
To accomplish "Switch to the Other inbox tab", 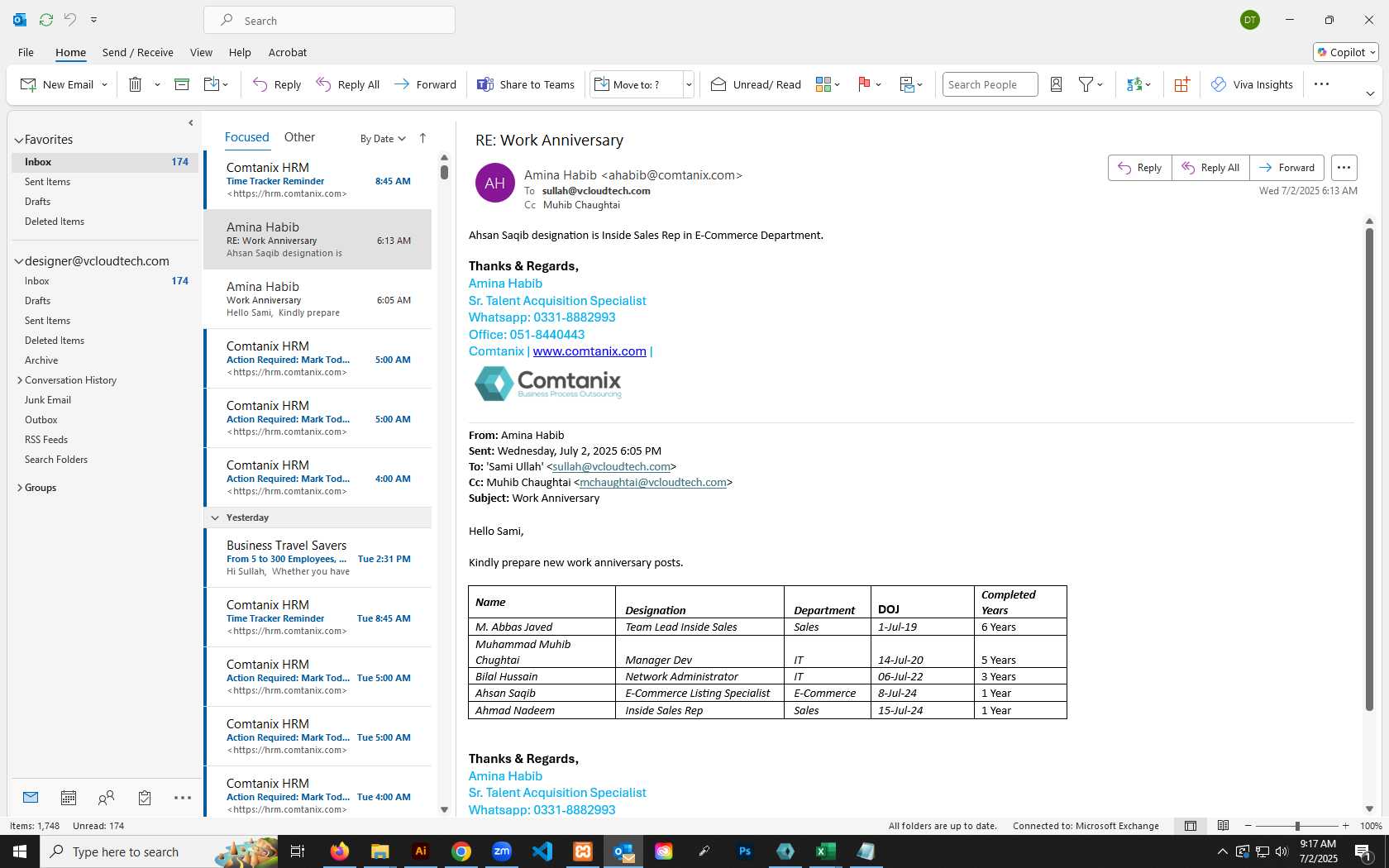I will click(299, 137).
